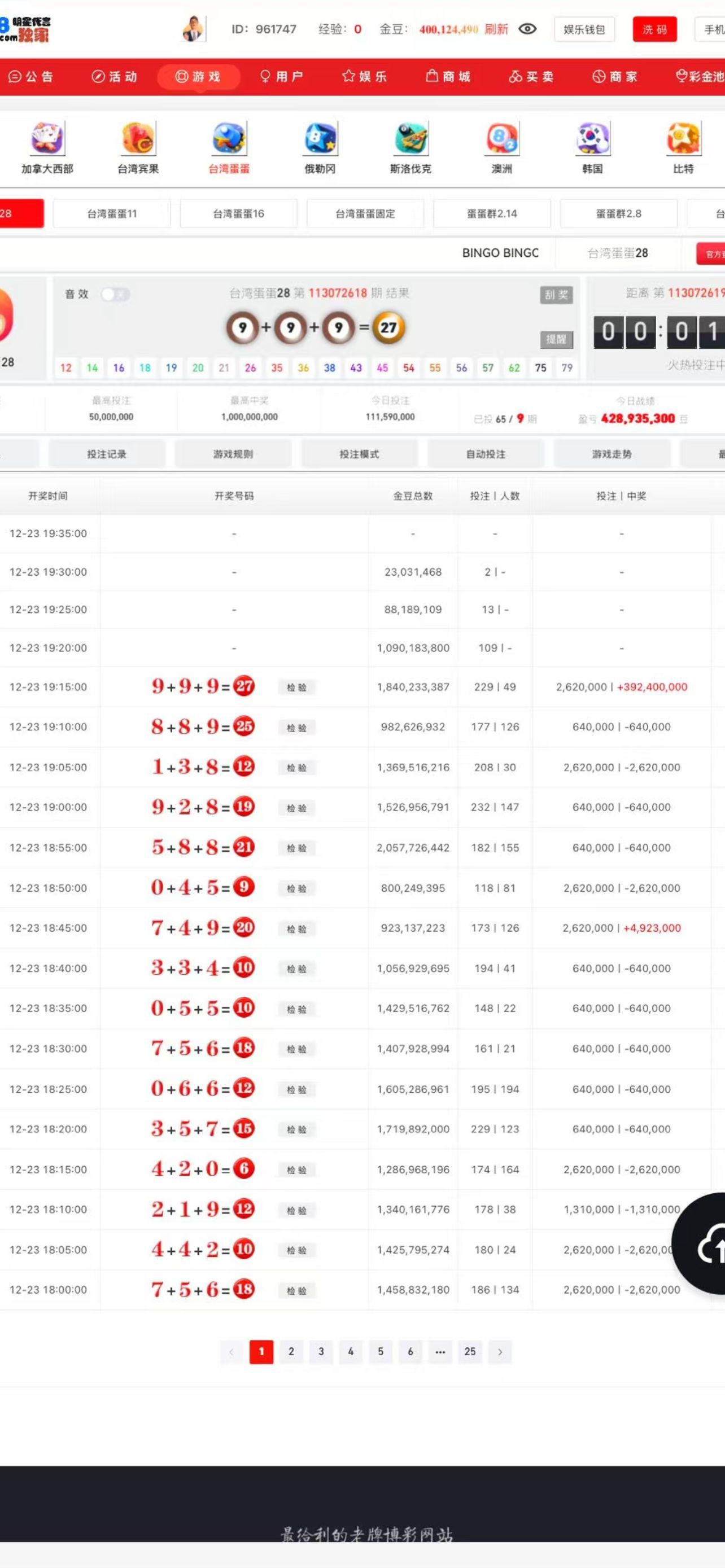Choose the 斯洛伐克 game icon
Screen dimensions: 725x1568
(410, 139)
